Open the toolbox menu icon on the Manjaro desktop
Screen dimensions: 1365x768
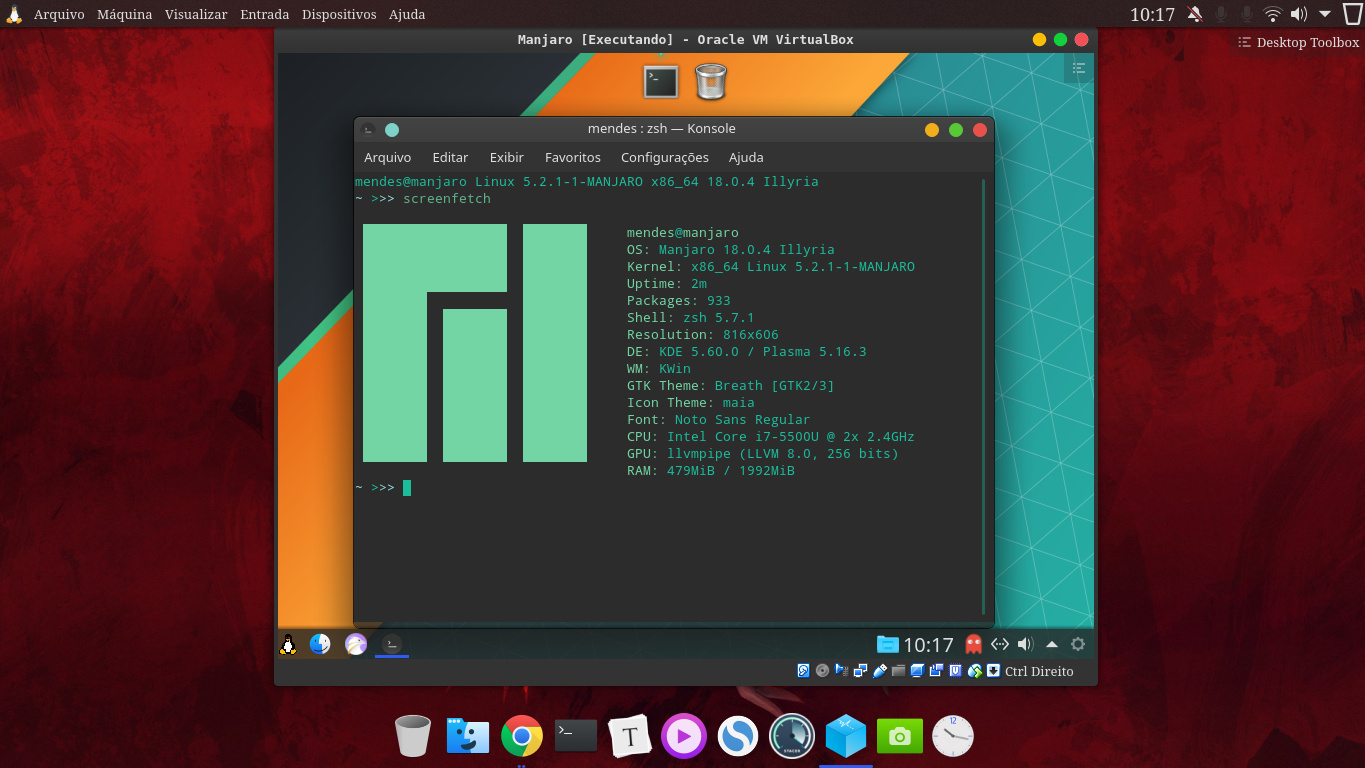click(x=1079, y=67)
